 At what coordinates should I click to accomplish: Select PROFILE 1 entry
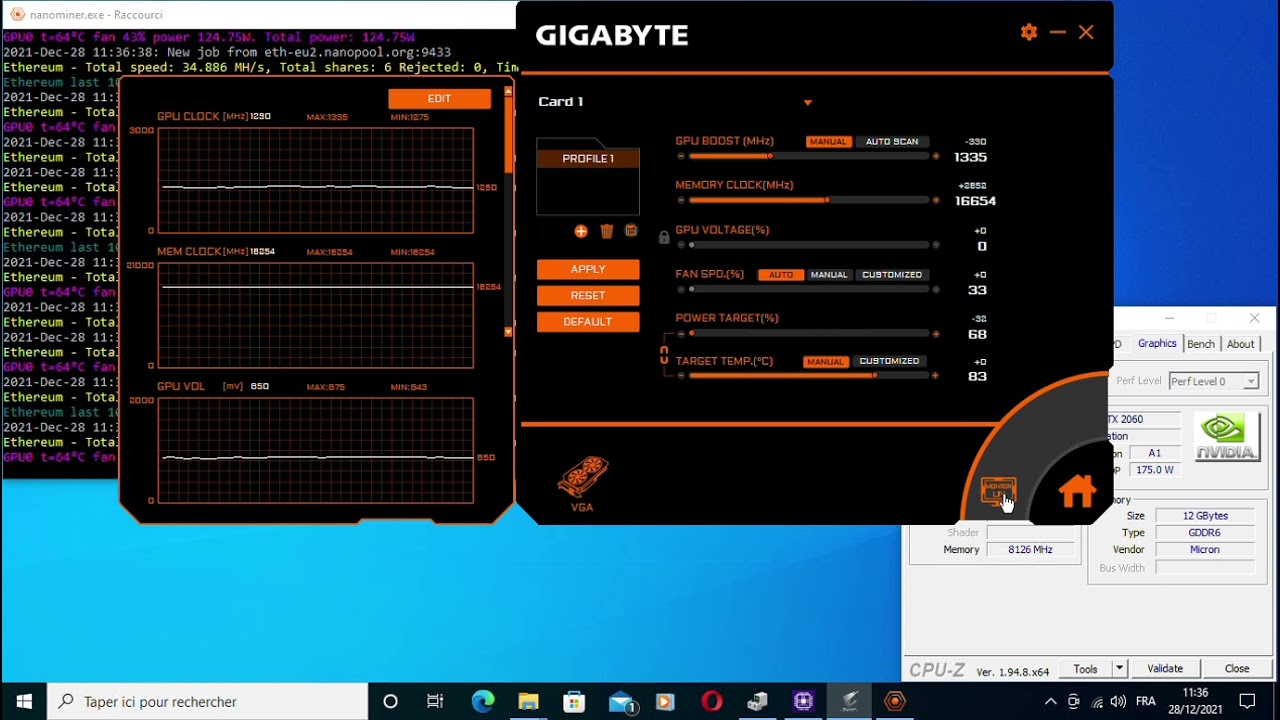pos(588,158)
